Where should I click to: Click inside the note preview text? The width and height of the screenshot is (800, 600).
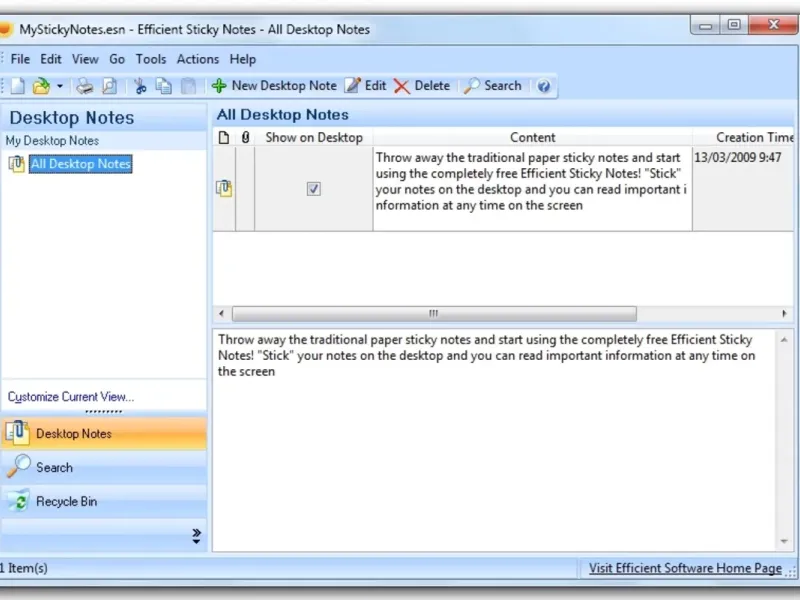point(486,356)
